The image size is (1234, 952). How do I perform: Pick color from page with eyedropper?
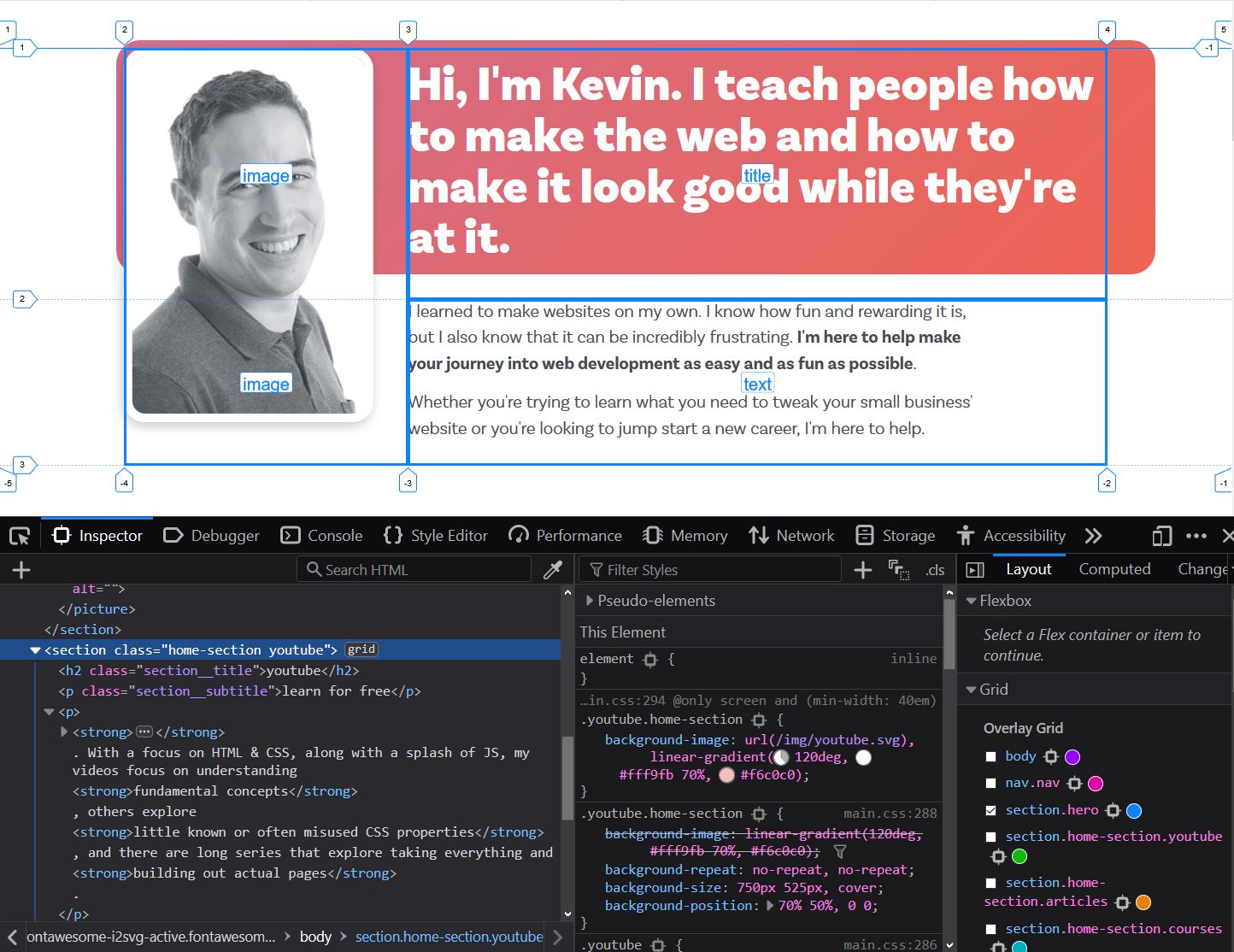point(553,570)
